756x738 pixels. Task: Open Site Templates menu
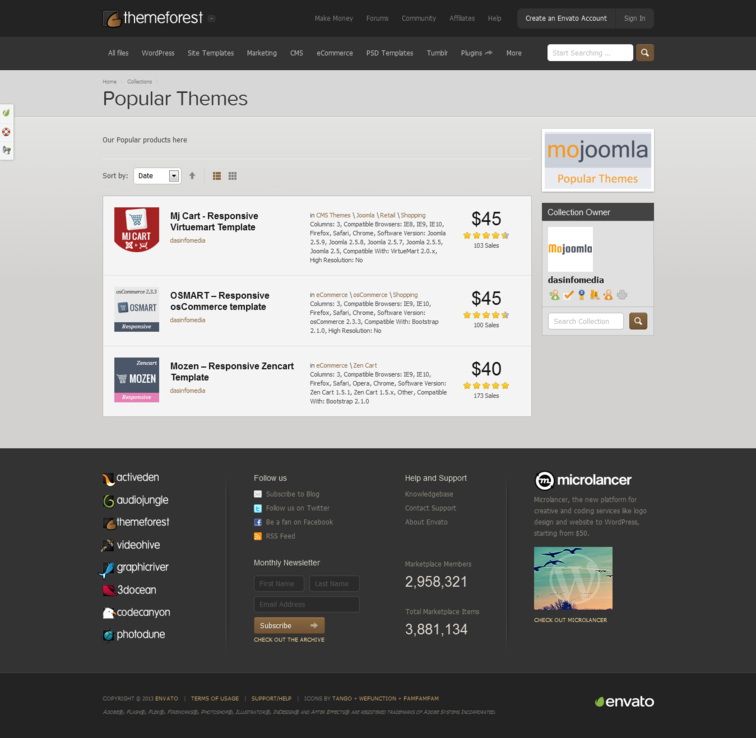(x=211, y=53)
